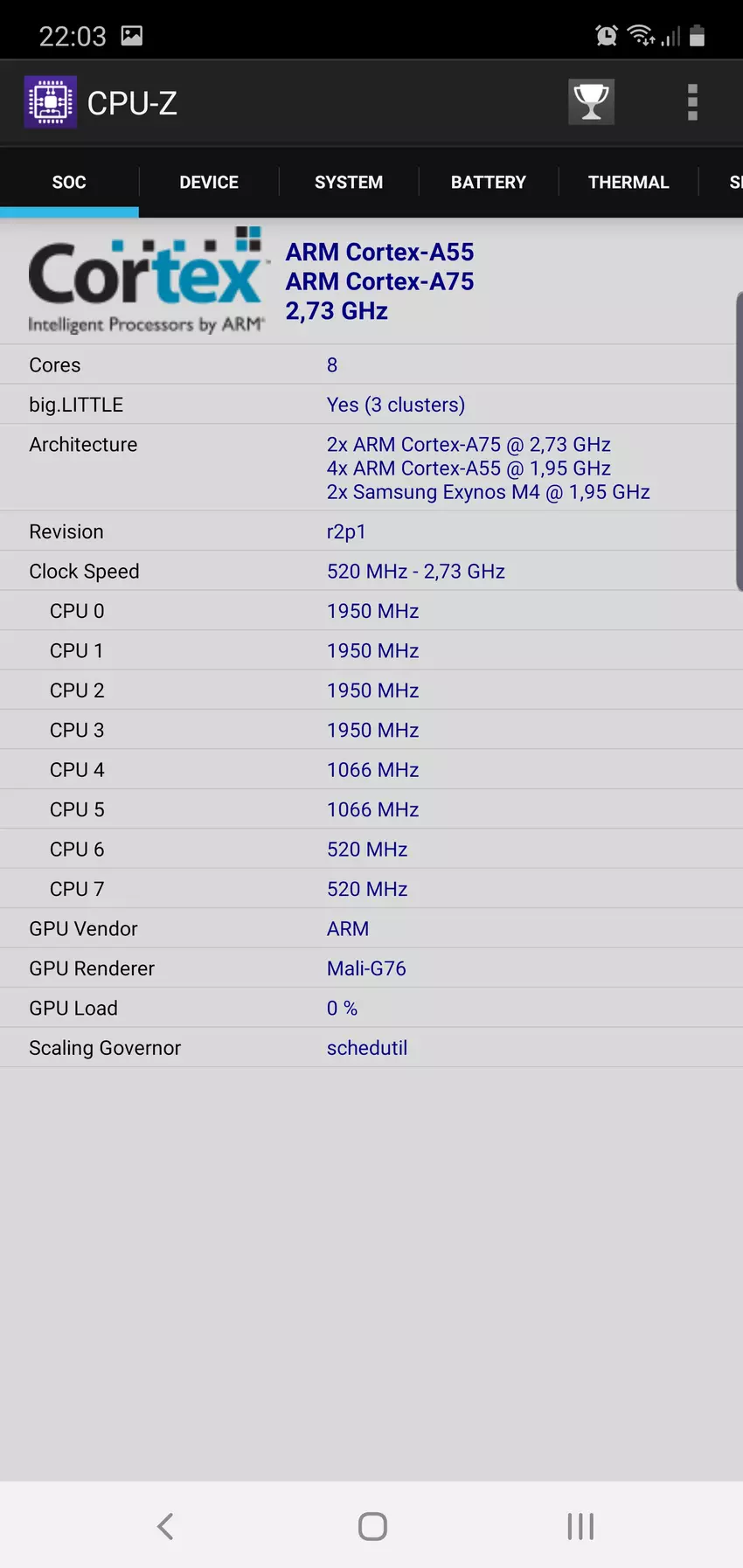
Task: Tap the CPU-Z app logo icon
Action: 51,102
